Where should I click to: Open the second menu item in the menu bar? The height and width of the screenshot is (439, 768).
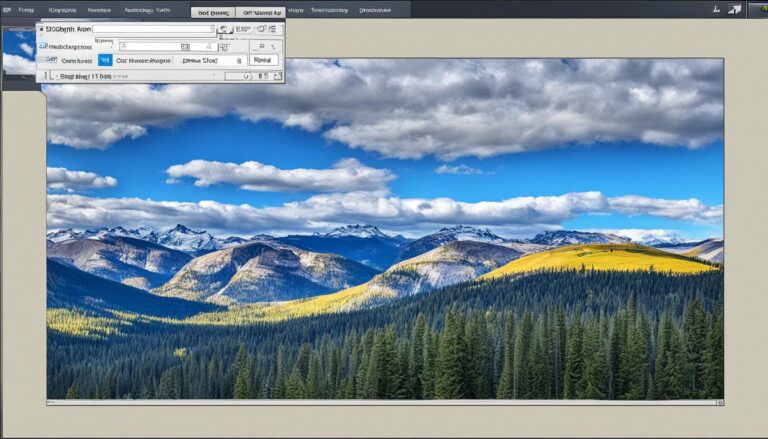click(60, 10)
